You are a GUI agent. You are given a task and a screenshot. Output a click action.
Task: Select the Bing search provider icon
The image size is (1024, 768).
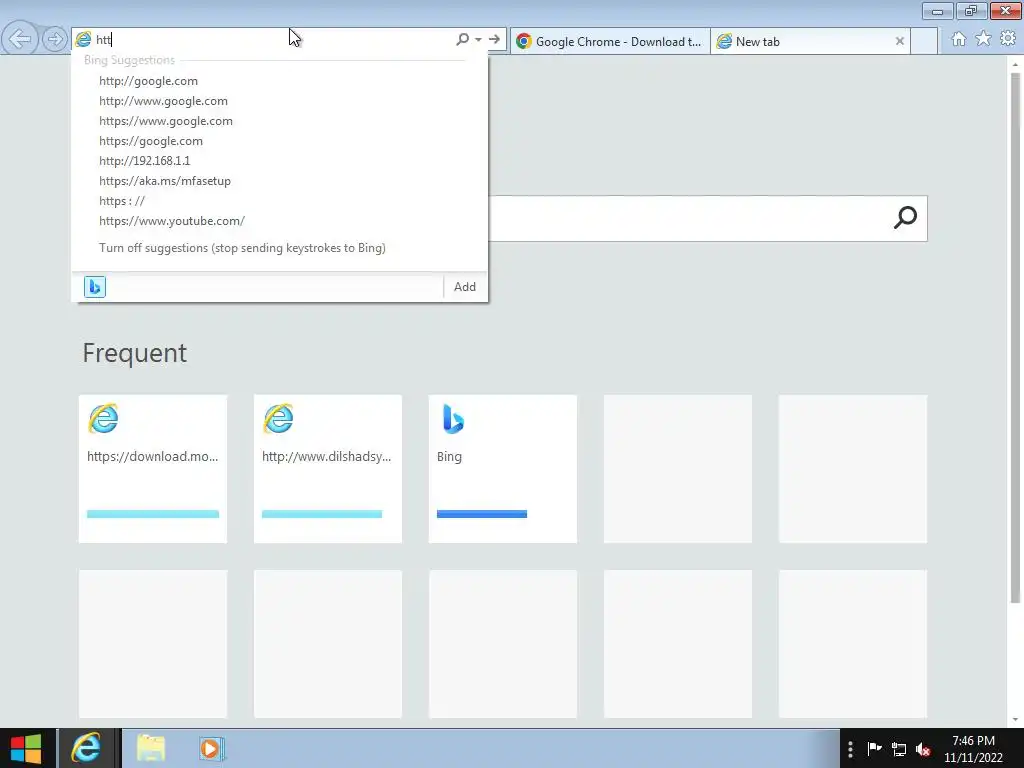click(95, 287)
